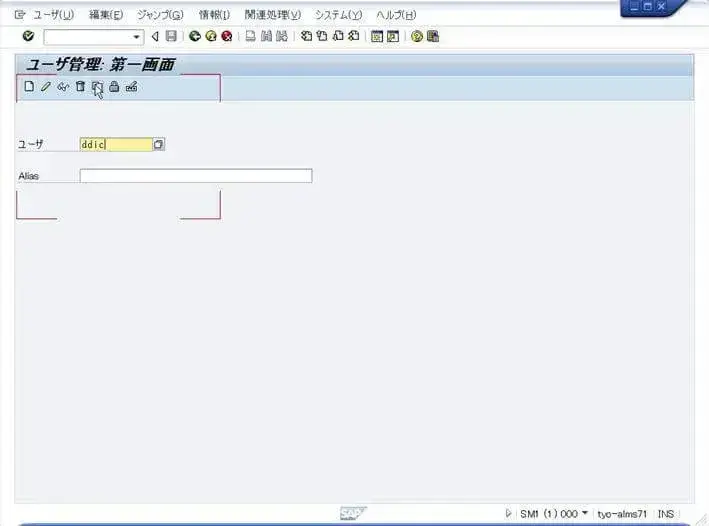Go to First Page icon
The height and width of the screenshot is (526, 709).
pyautogui.click(x=306, y=36)
